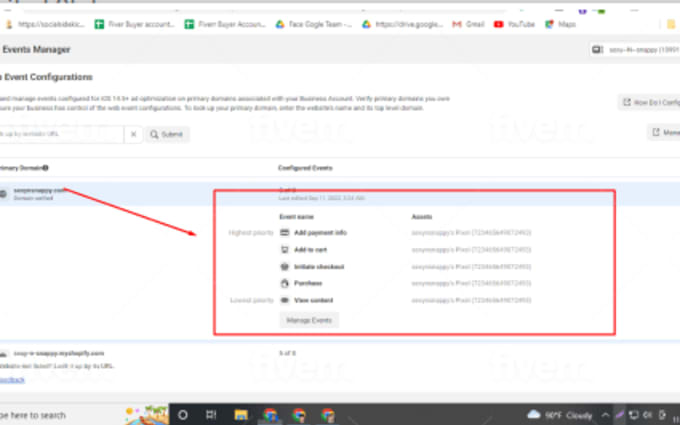Viewport: 680px width, 425px height.
Task: Select the Initiate checkout event name
Action: point(319,267)
